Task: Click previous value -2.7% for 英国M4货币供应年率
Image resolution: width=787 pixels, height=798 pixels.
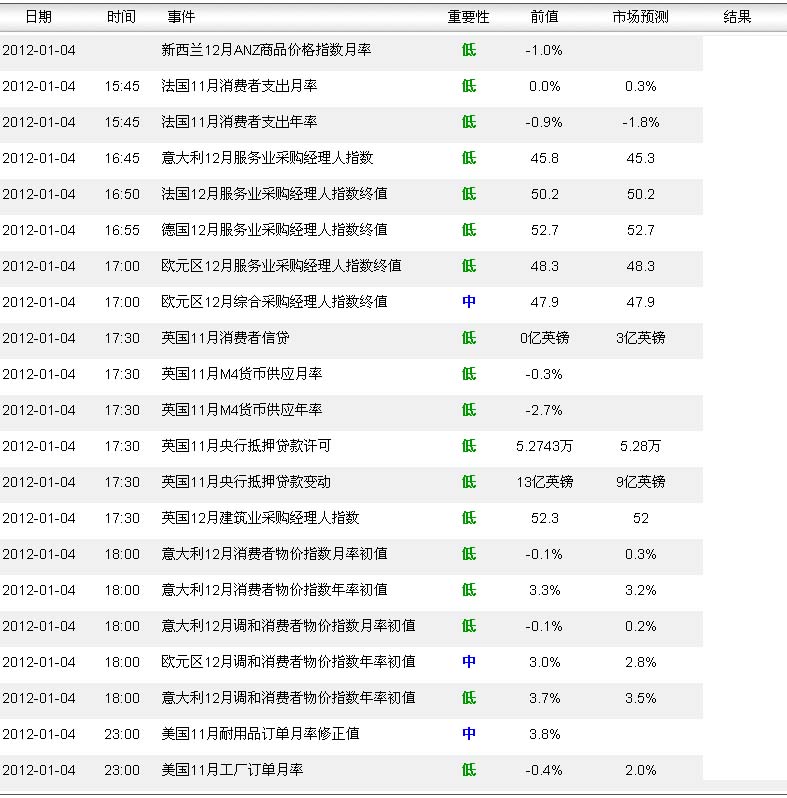Action: pyautogui.click(x=544, y=410)
